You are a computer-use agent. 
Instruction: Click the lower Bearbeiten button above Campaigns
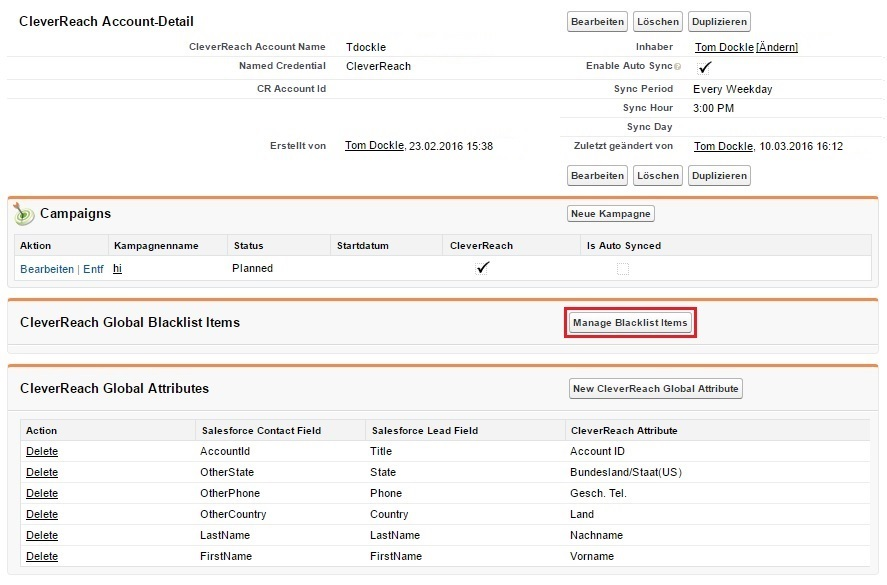click(x=597, y=175)
